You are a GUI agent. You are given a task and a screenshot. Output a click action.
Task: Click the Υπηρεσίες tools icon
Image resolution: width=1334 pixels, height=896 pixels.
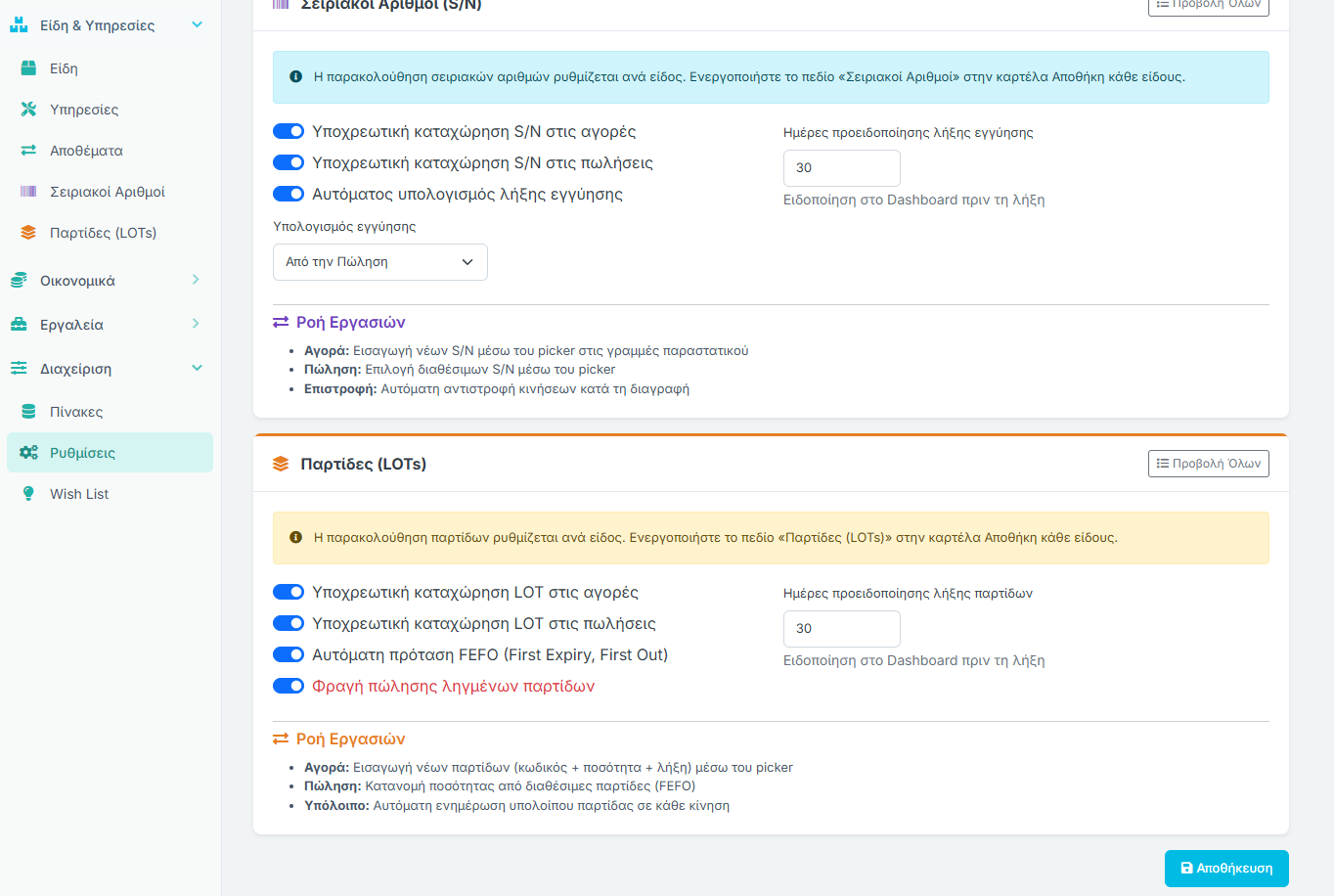28,110
